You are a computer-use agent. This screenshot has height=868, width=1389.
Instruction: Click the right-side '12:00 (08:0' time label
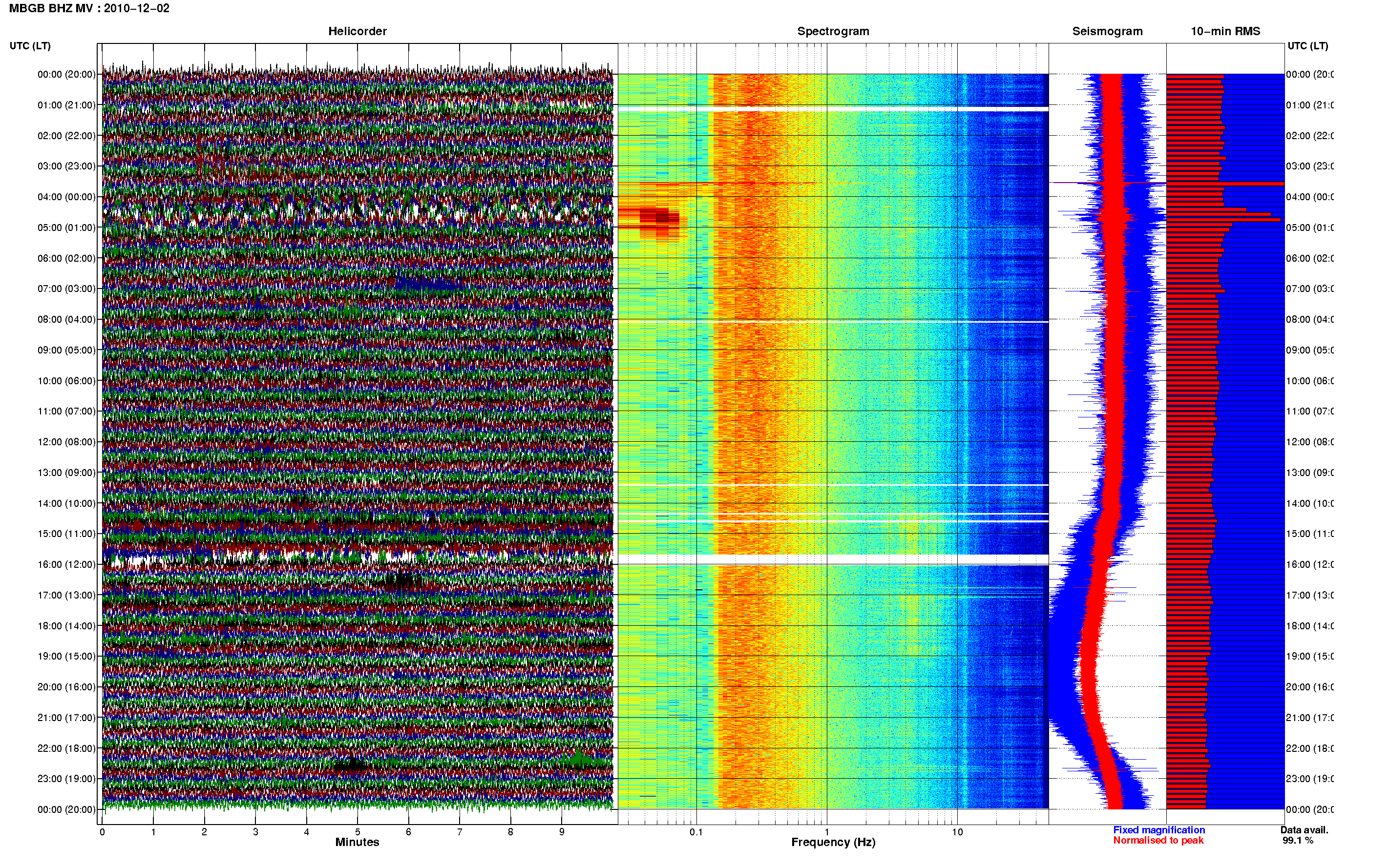click(x=1310, y=442)
